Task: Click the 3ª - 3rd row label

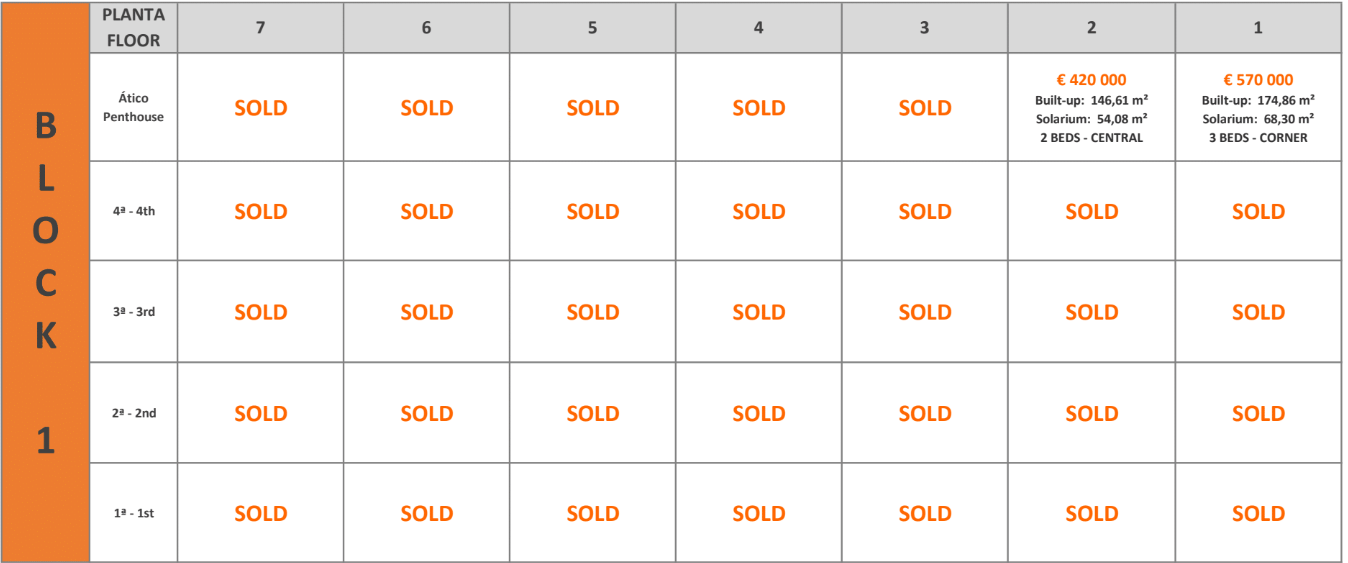Action: (x=133, y=312)
